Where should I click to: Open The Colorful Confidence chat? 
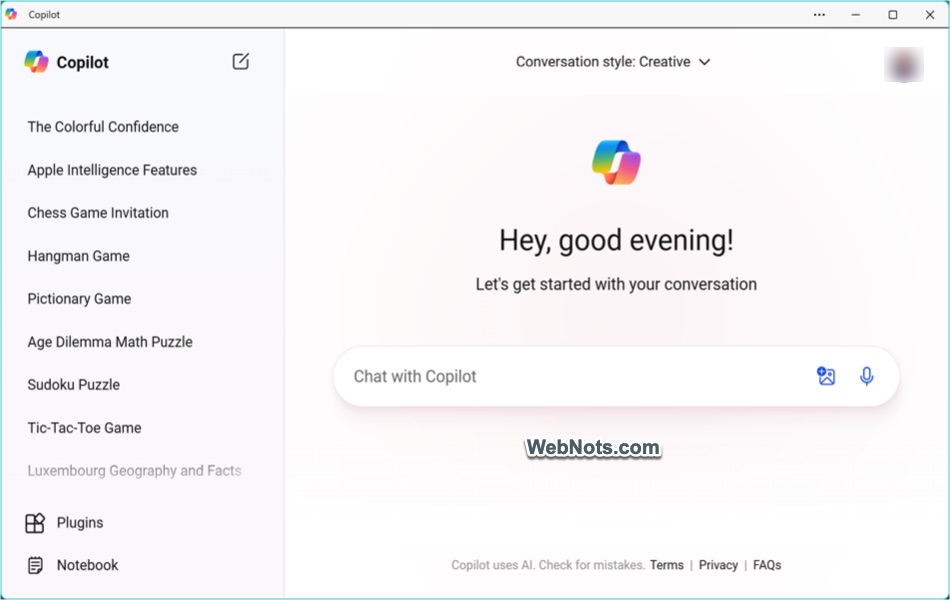103,127
